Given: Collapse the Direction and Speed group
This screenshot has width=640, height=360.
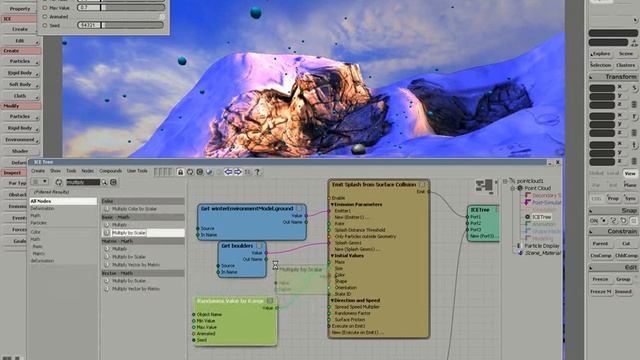Looking at the screenshot, I should tap(332, 300).
